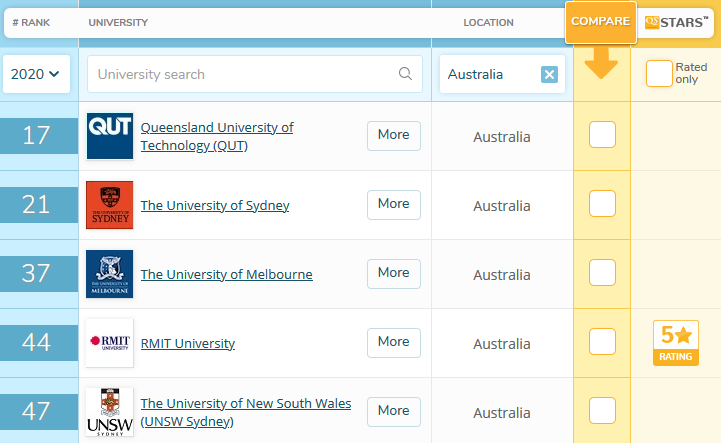
Task: Clear the Australia location filter
Action: tap(549, 74)
